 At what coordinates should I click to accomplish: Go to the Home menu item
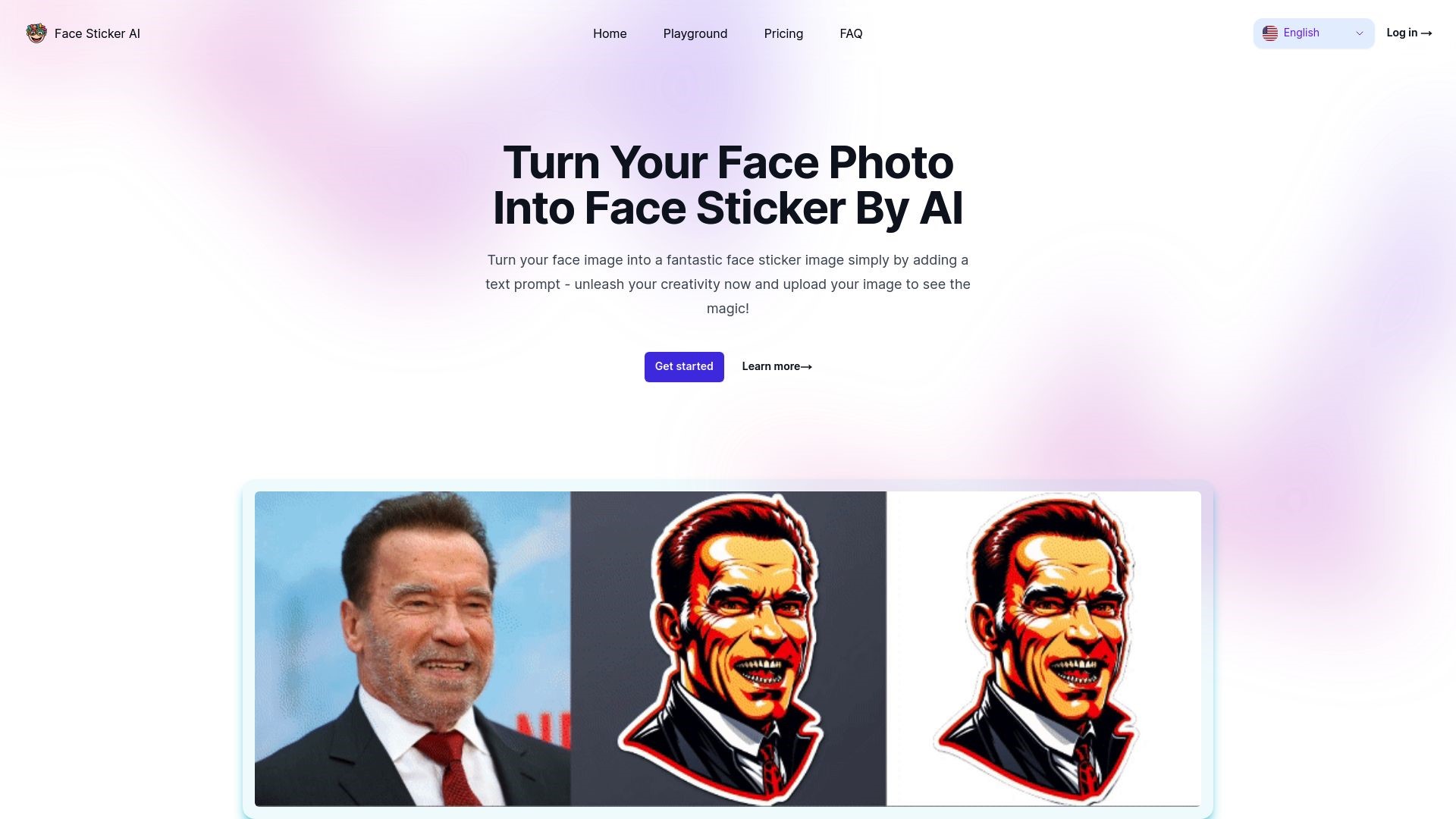610,33
